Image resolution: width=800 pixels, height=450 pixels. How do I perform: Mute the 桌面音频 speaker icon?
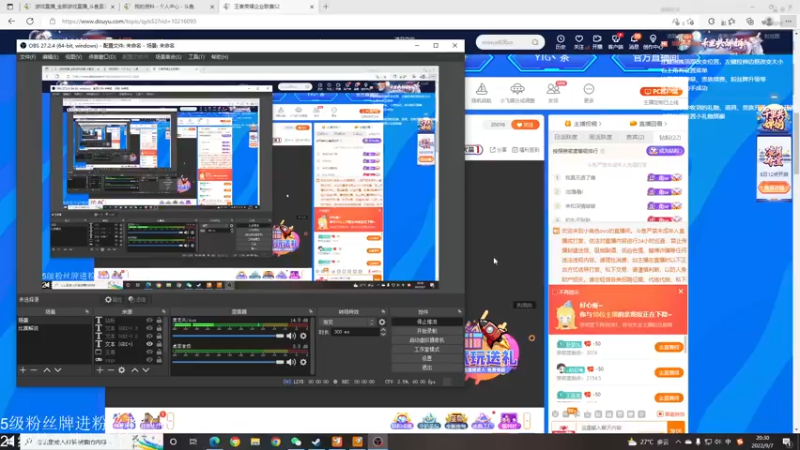click(291, 362)
